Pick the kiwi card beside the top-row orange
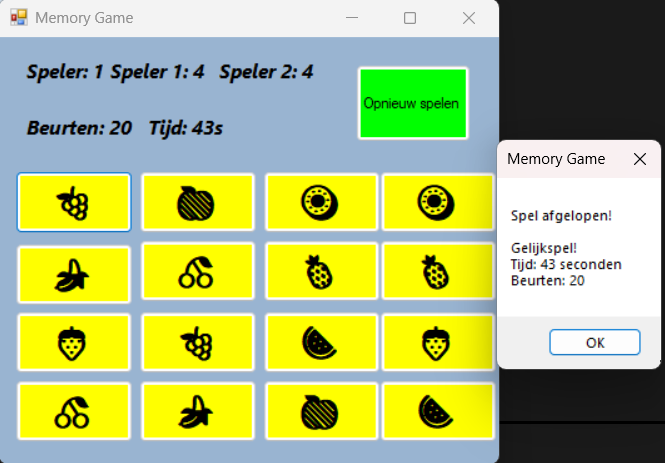The image size is (665, 463). pos(321,202)
